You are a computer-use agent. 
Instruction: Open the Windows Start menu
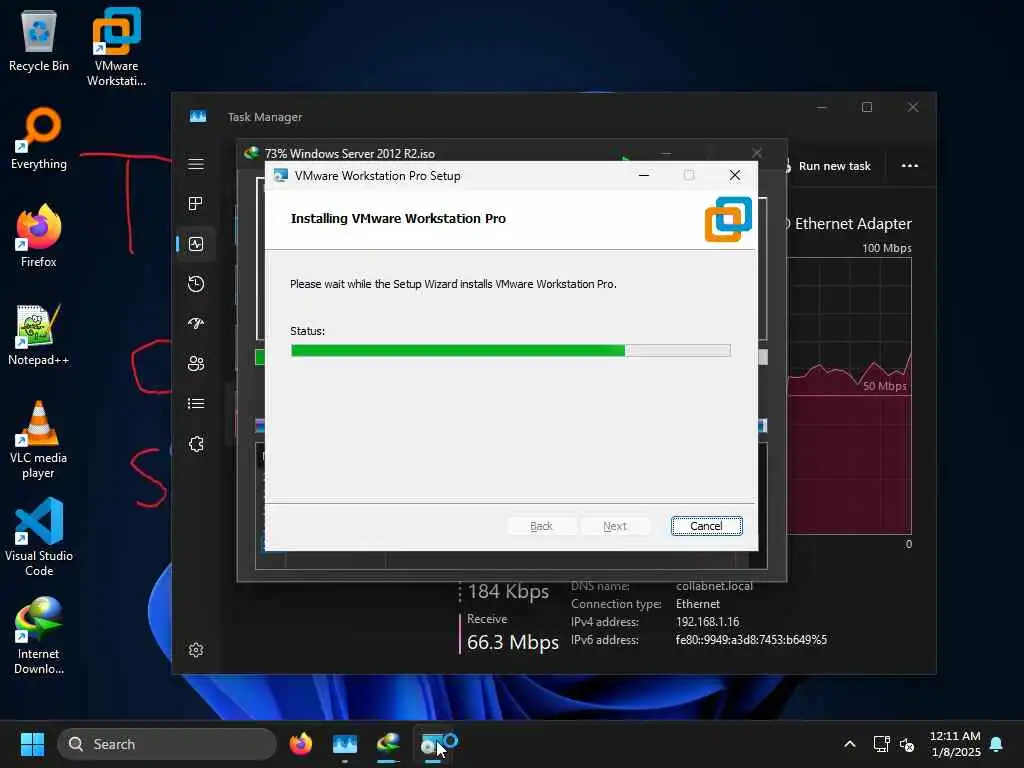32,744
